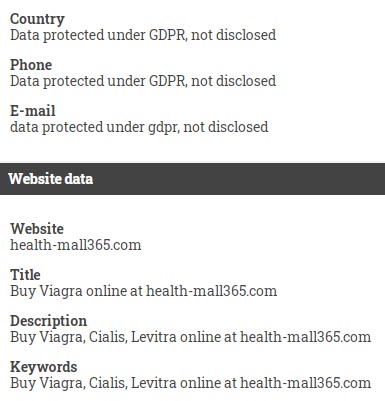The width and height of the screenshot is (385, 401).
Task: Click the word Levitra in Description
Action: point(154,337)
